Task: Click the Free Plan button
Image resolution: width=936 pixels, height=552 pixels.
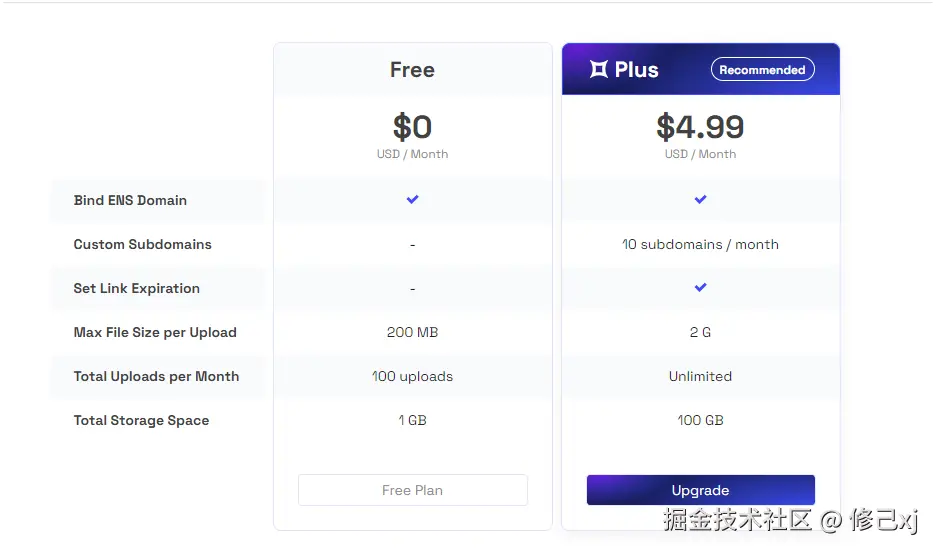Action: tap(412, 490)
